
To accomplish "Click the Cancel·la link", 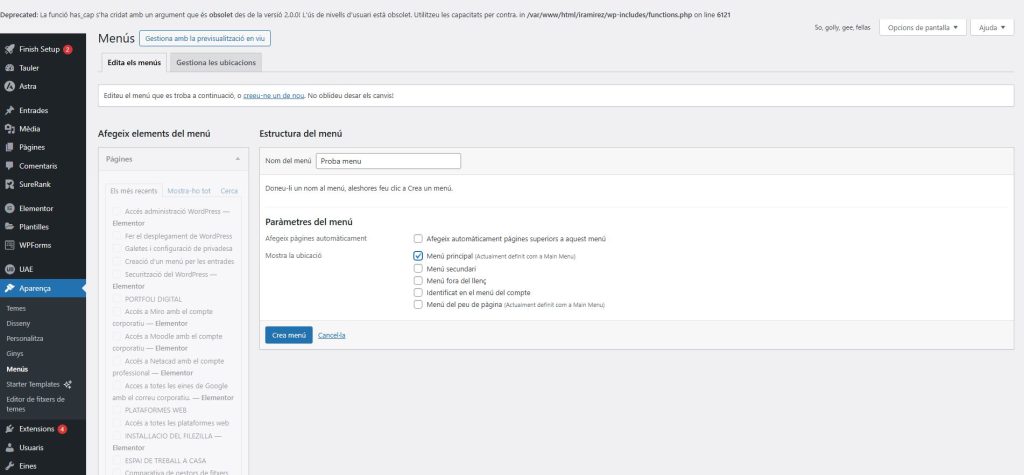I will (x=331, y=335).
